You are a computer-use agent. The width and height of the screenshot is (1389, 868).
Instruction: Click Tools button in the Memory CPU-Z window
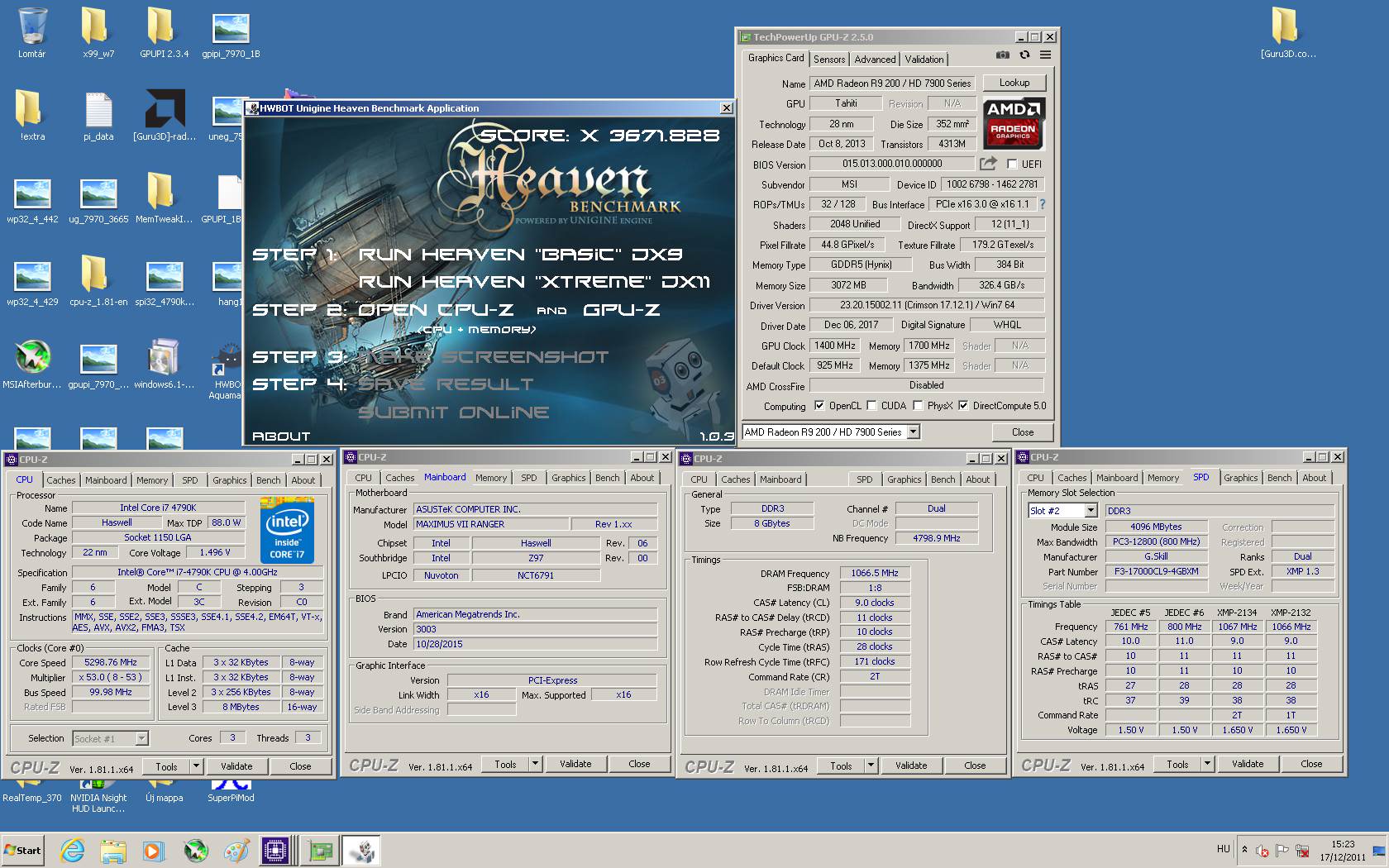(841, 765)
